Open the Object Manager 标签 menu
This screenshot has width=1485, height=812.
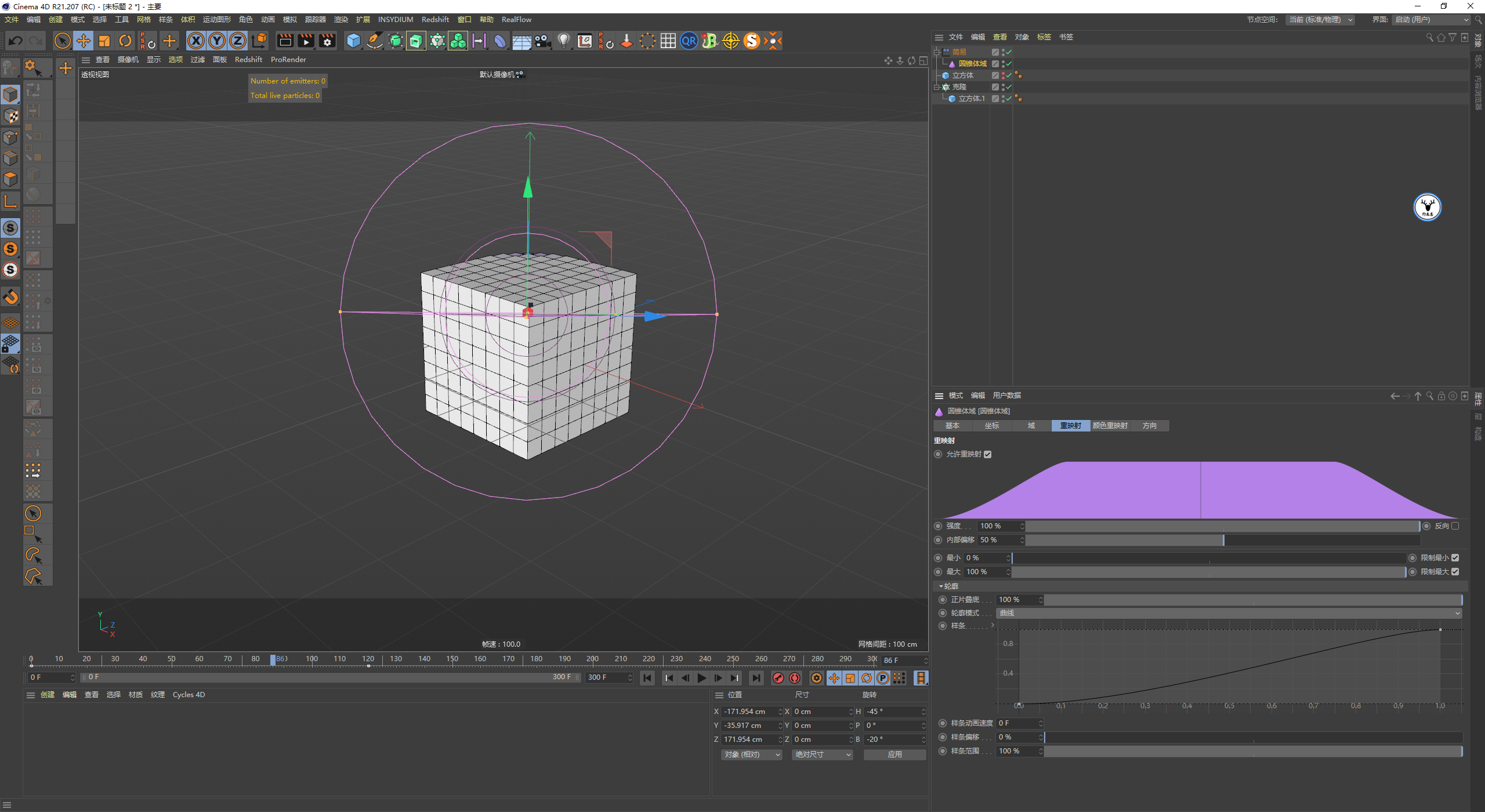[x=1044, y=37]
